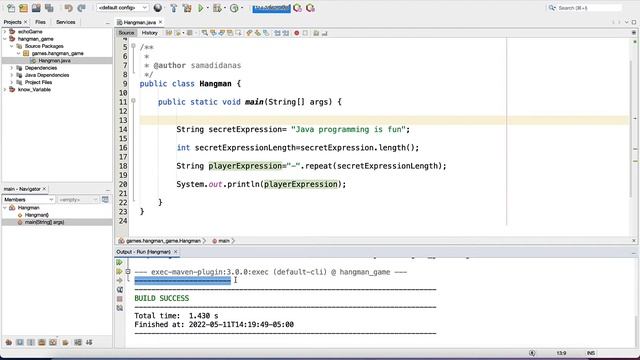640x360 pixels.
Task: Expand the Project Files node
Action: click(12, 82)
